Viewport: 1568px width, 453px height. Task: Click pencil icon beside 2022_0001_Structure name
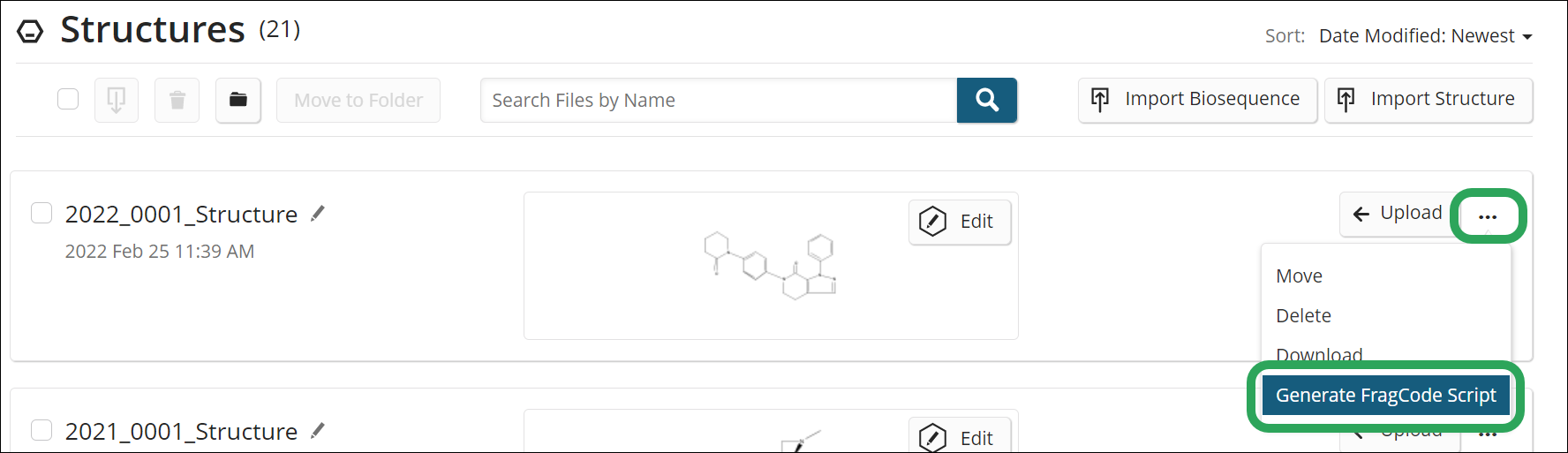(x=318, y=214)
